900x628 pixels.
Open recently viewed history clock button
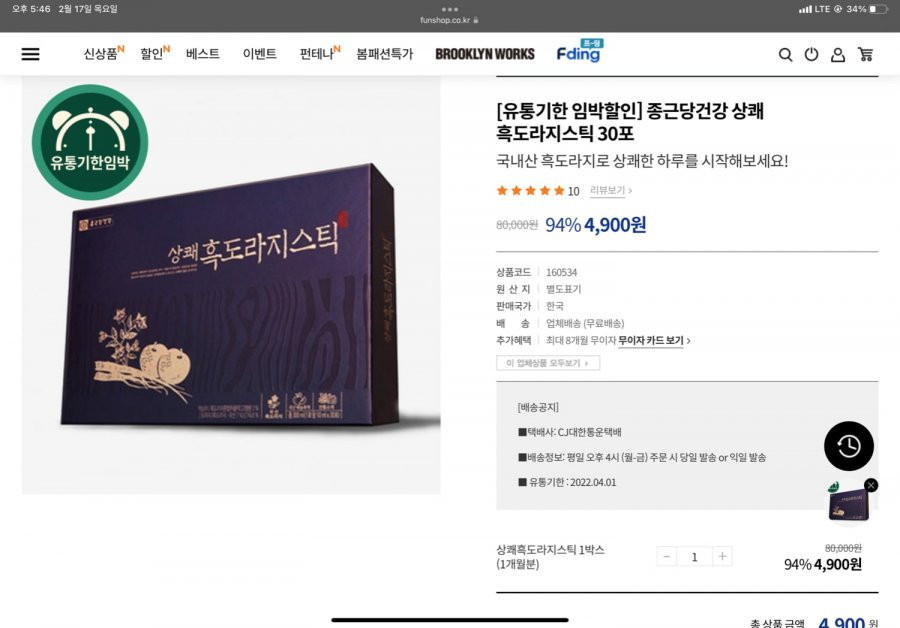(x=849, y=446)
